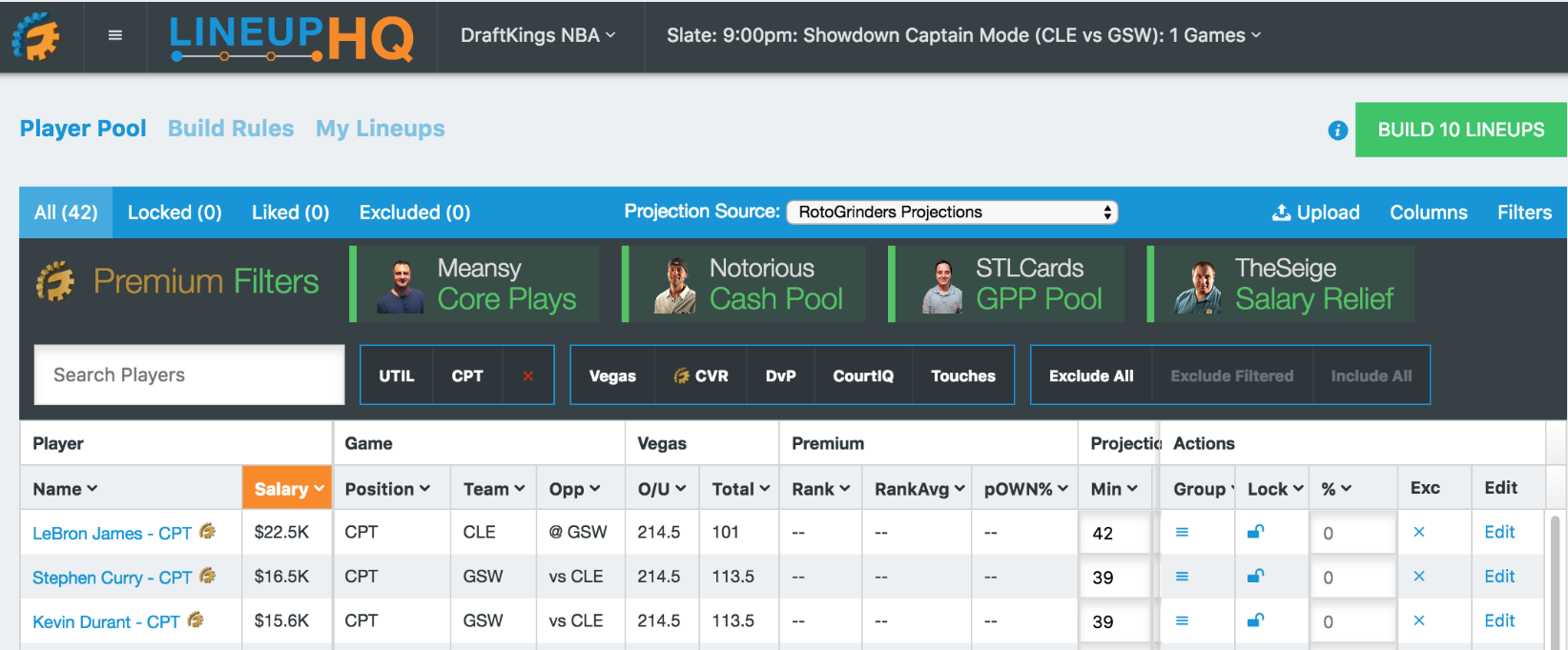
Task: Toggle lock for LeBron James
Action: 1256,532
